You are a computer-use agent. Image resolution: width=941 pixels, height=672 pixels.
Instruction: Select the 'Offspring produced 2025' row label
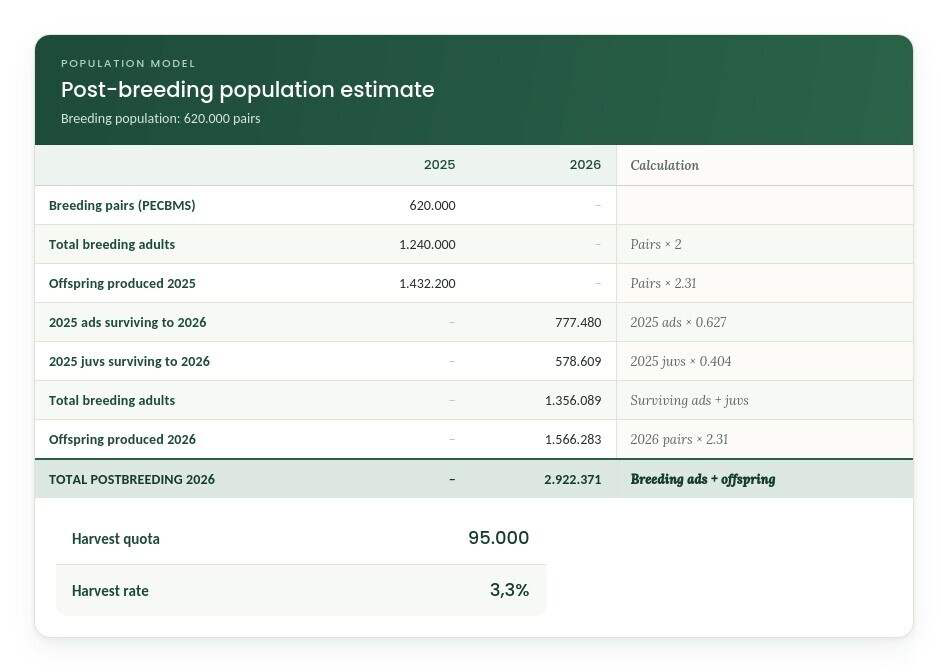pyautogui.click(x=122, y=283)
